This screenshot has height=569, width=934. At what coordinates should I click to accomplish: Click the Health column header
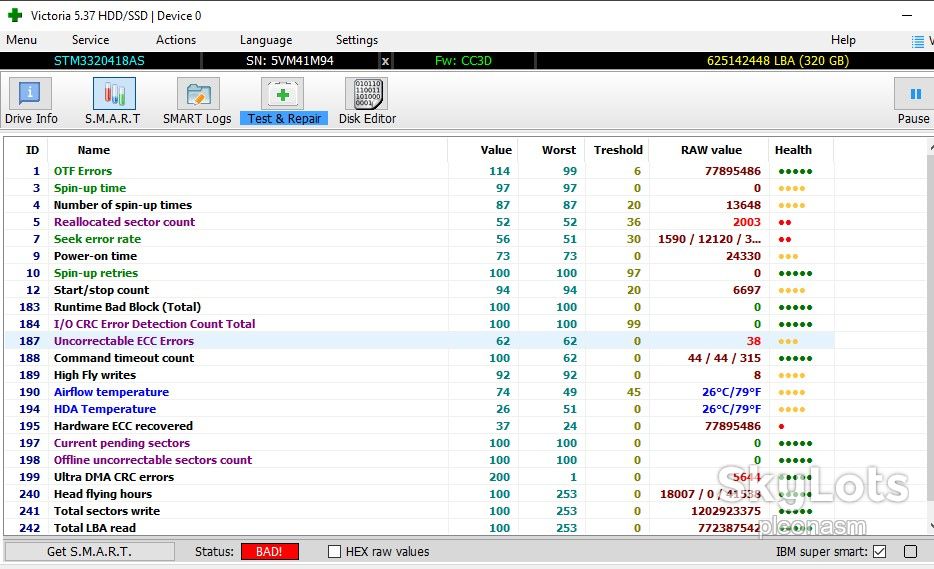(x=793, y=150)
